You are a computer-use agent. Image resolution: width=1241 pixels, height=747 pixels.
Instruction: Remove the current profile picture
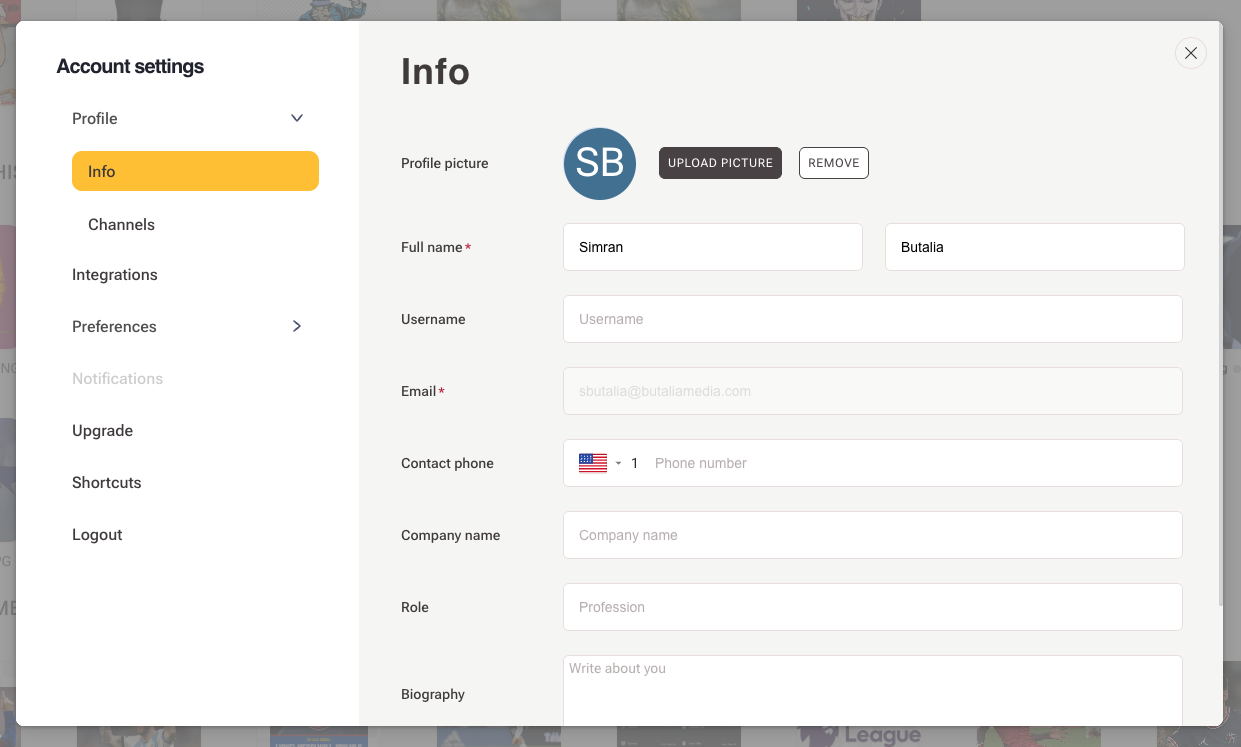[833, 163]
